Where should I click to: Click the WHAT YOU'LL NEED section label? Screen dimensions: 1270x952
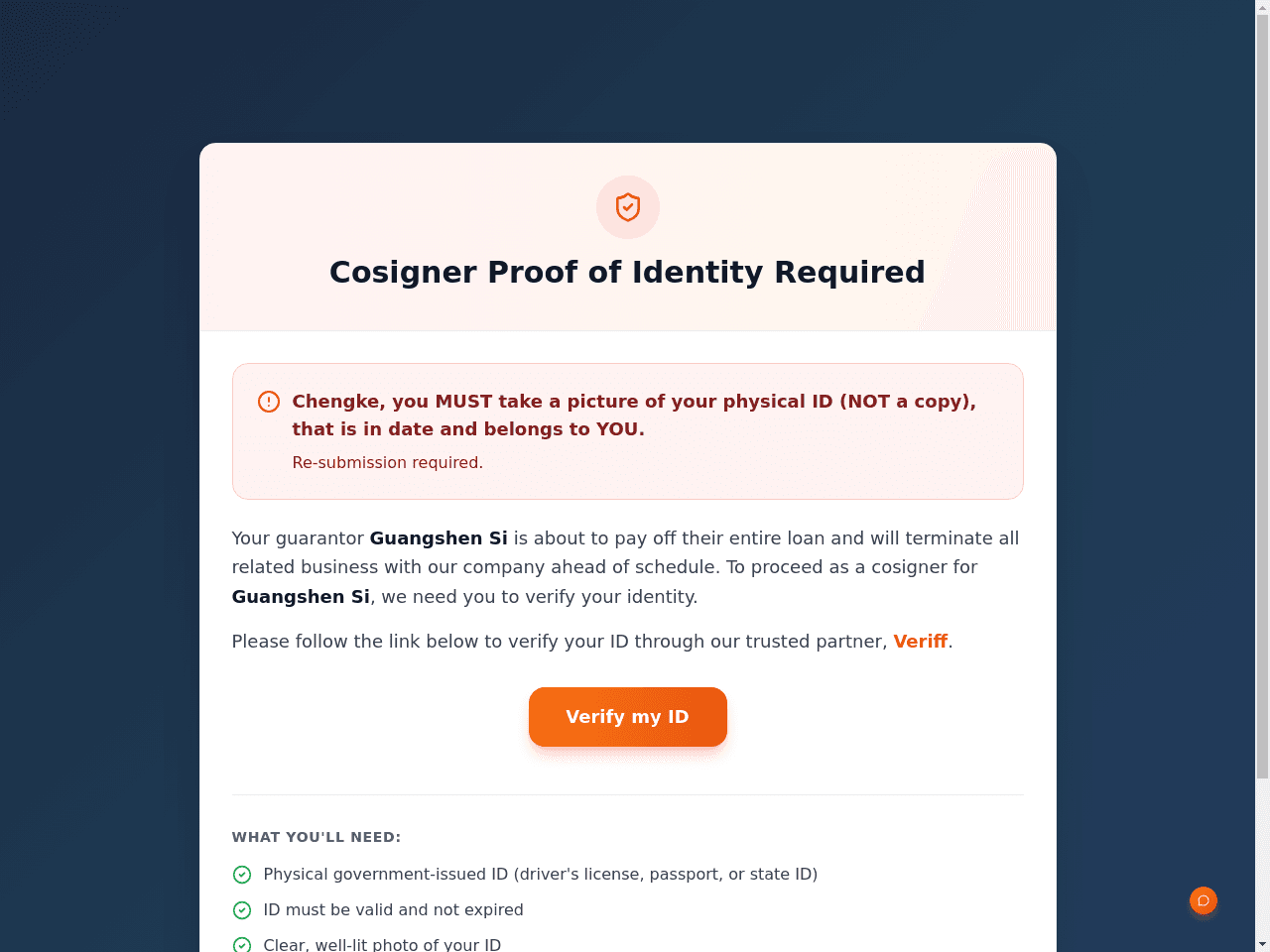tap(317, 837)
